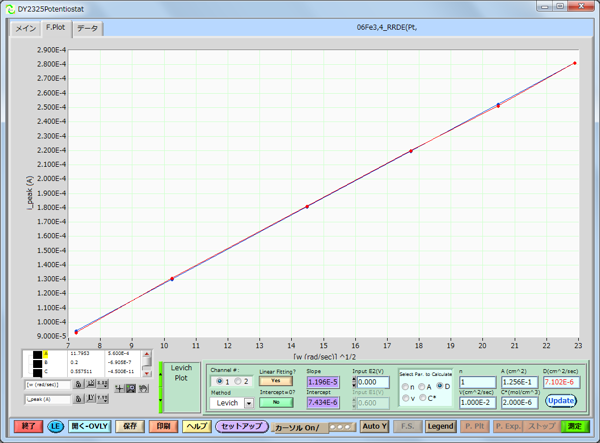Click the 開く-OVLY button
Image resolution: width=600 pixels, height=443 pixels.
pos(90,426)
